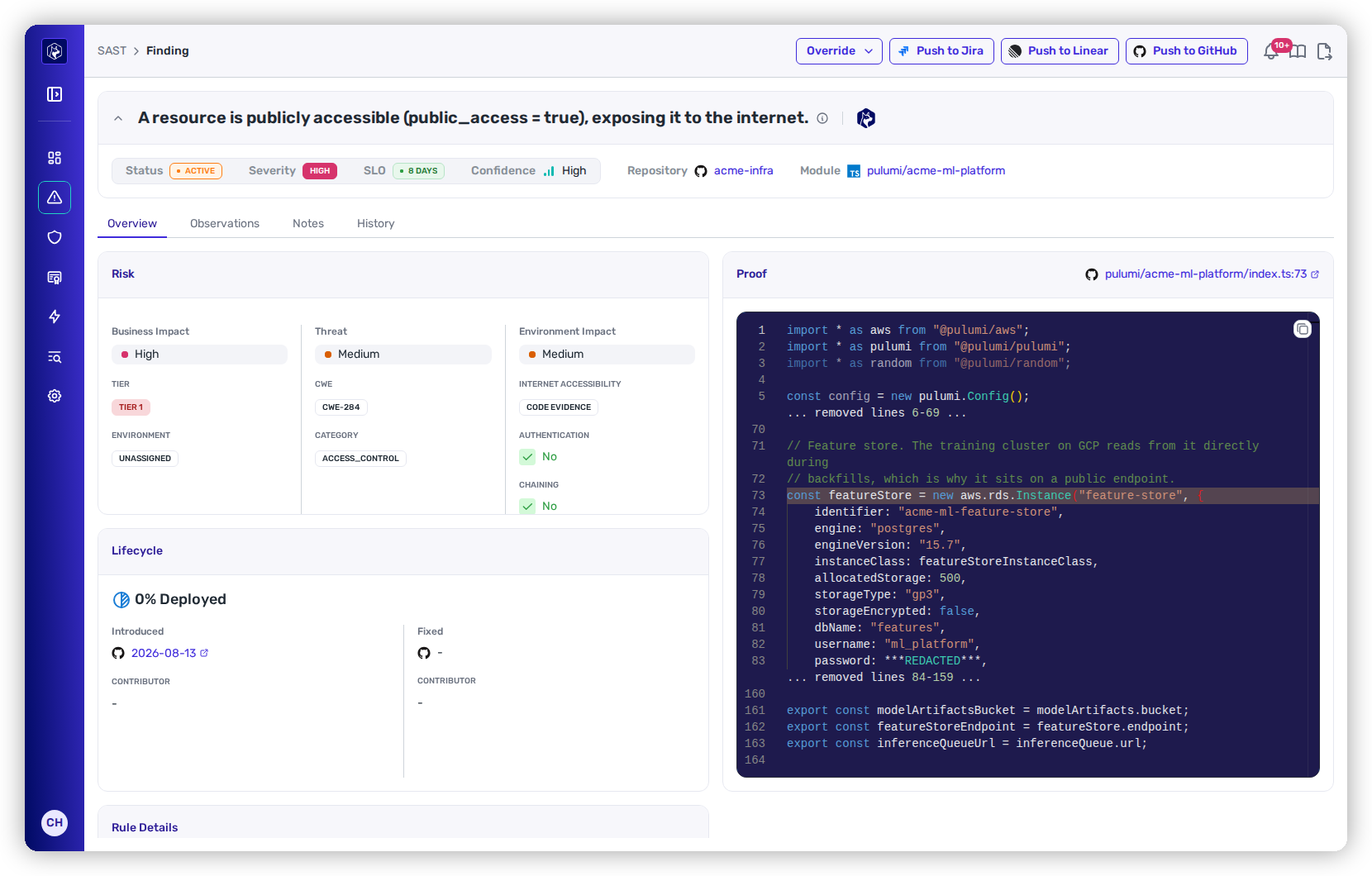This screenshot has width=1372, height=876.
Task: Open the acme-infra repository link
Action: pos(744,171)
